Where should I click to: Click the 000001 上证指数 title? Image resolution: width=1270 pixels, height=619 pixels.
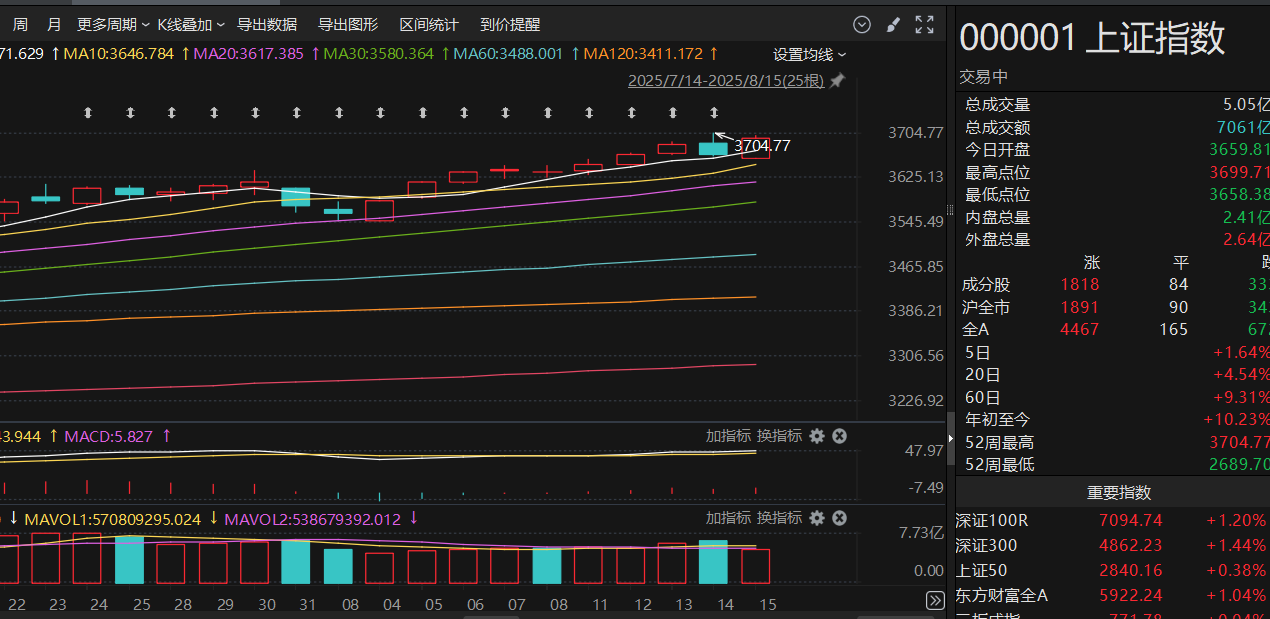tap(1092, 39)
